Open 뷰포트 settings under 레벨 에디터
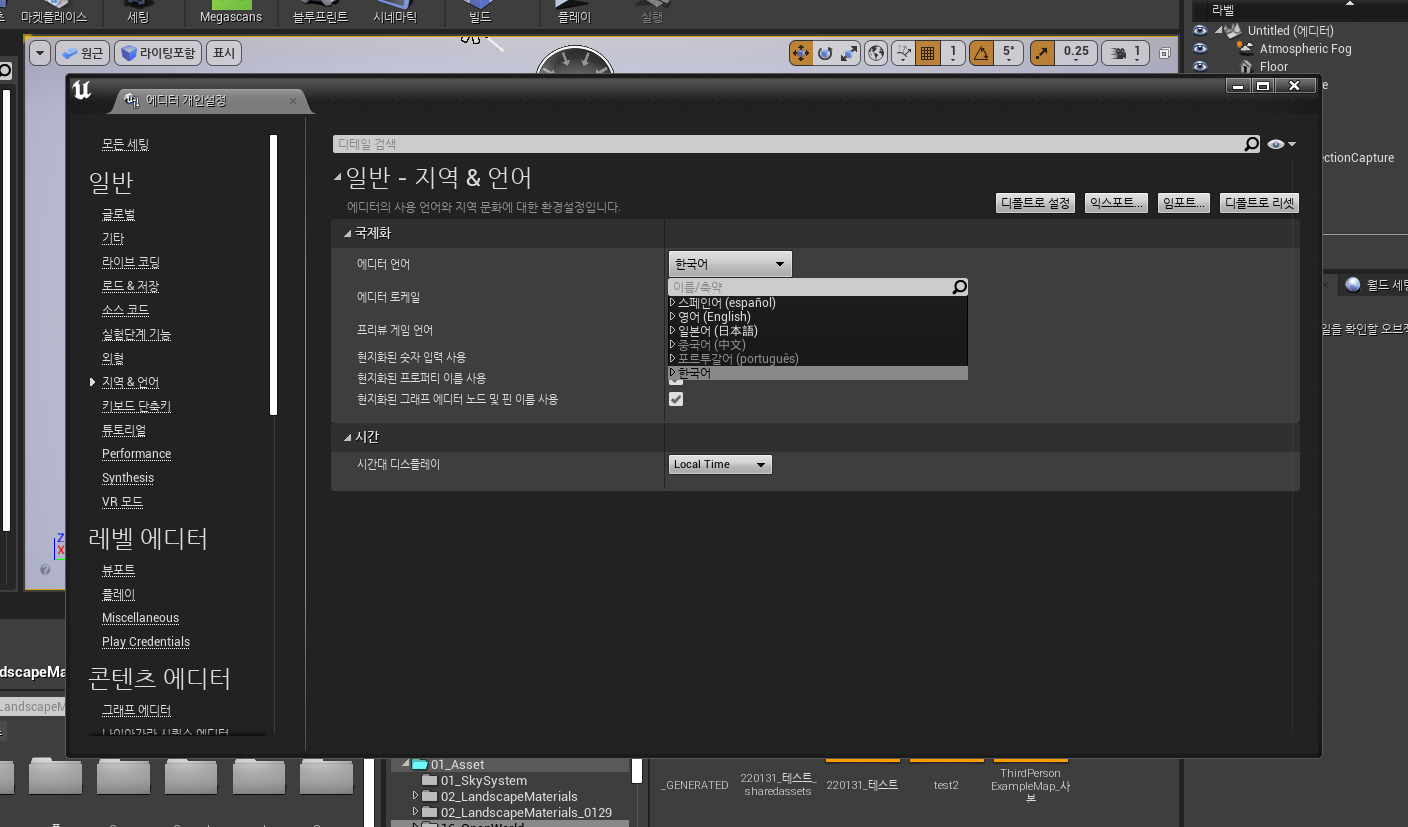The image size is (1408, 827). click(x=118, y=570)
